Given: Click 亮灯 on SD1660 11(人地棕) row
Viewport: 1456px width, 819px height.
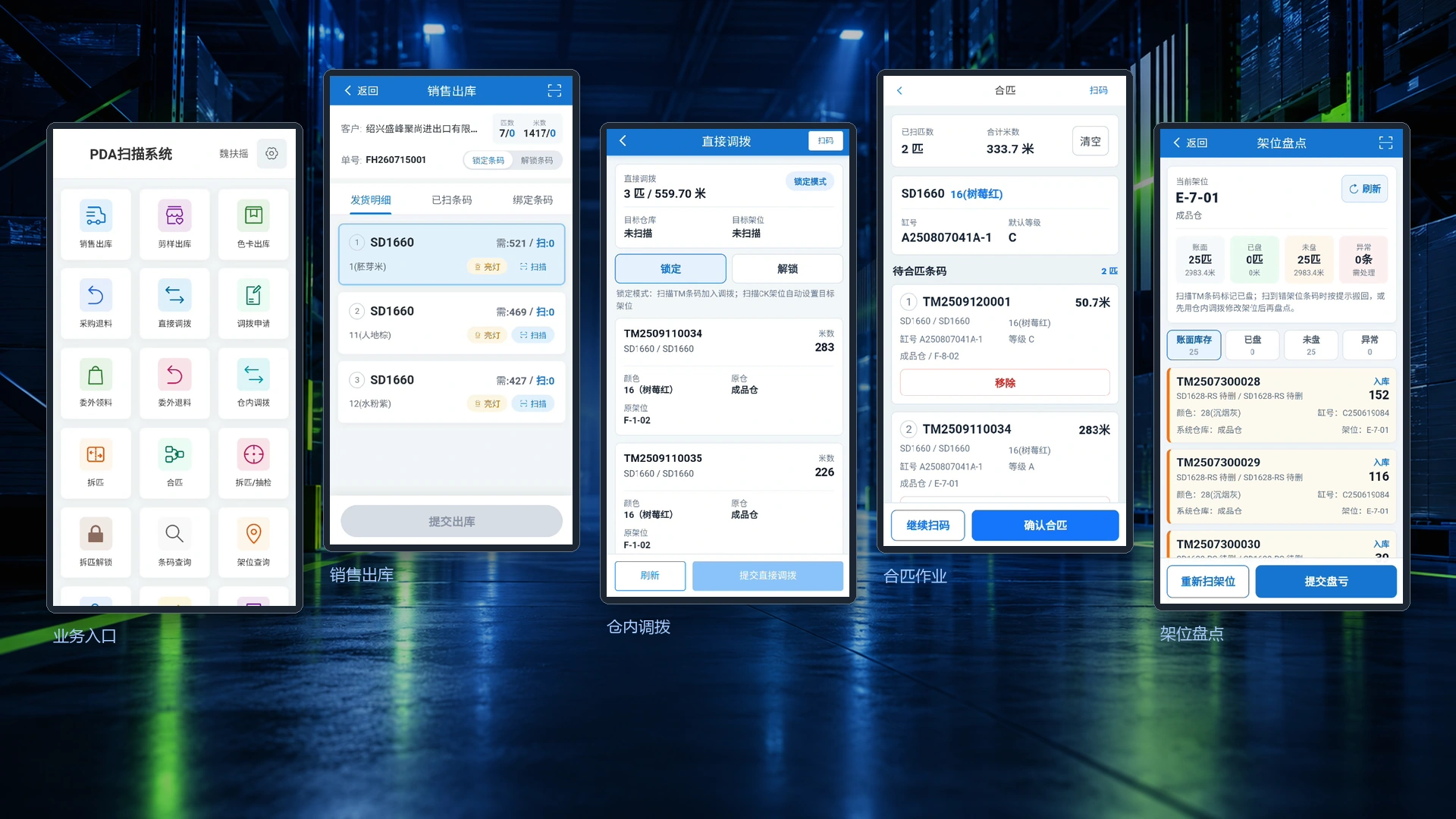Looking at the screenshot, I should tap(487, 335).
